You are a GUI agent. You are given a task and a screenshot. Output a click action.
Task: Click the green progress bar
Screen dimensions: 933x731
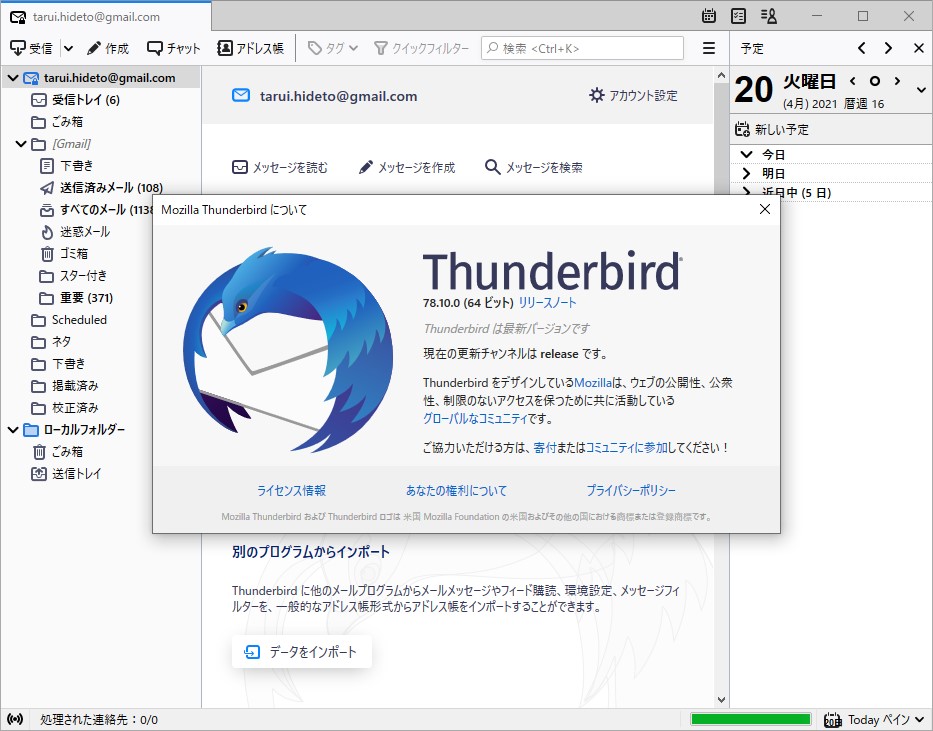click(750, 718)
